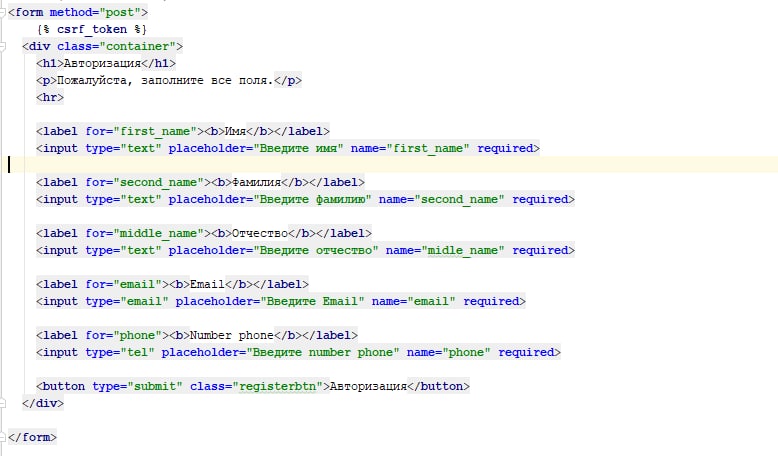Click type="tel" attribute in input

coord(120,352)
